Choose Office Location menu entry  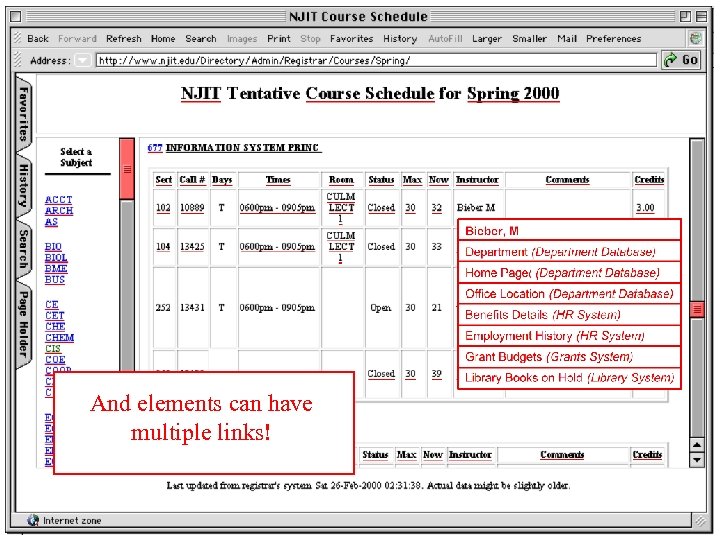coord(569,294)
